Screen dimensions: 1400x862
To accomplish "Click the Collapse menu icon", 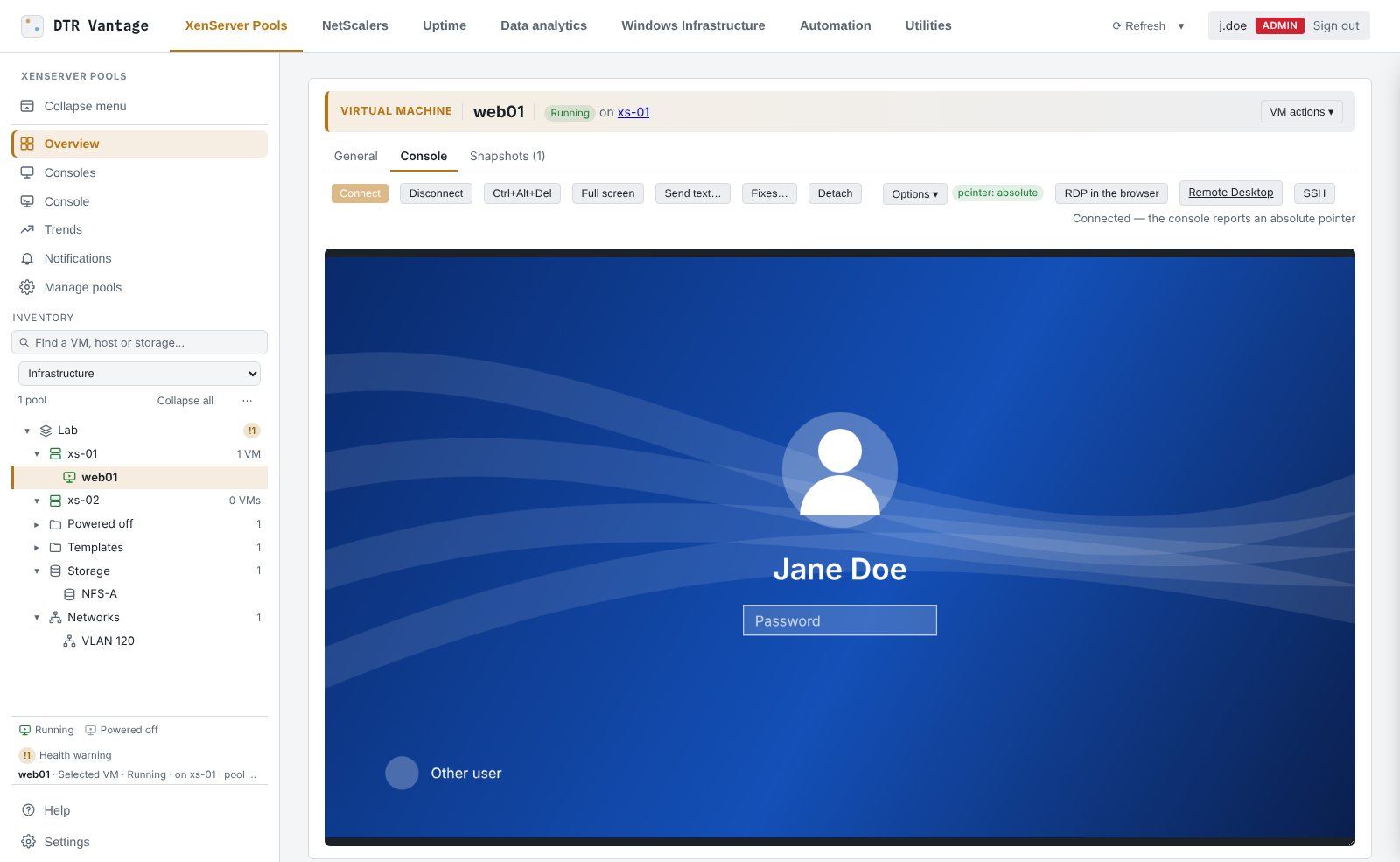I will pos(27,106).
